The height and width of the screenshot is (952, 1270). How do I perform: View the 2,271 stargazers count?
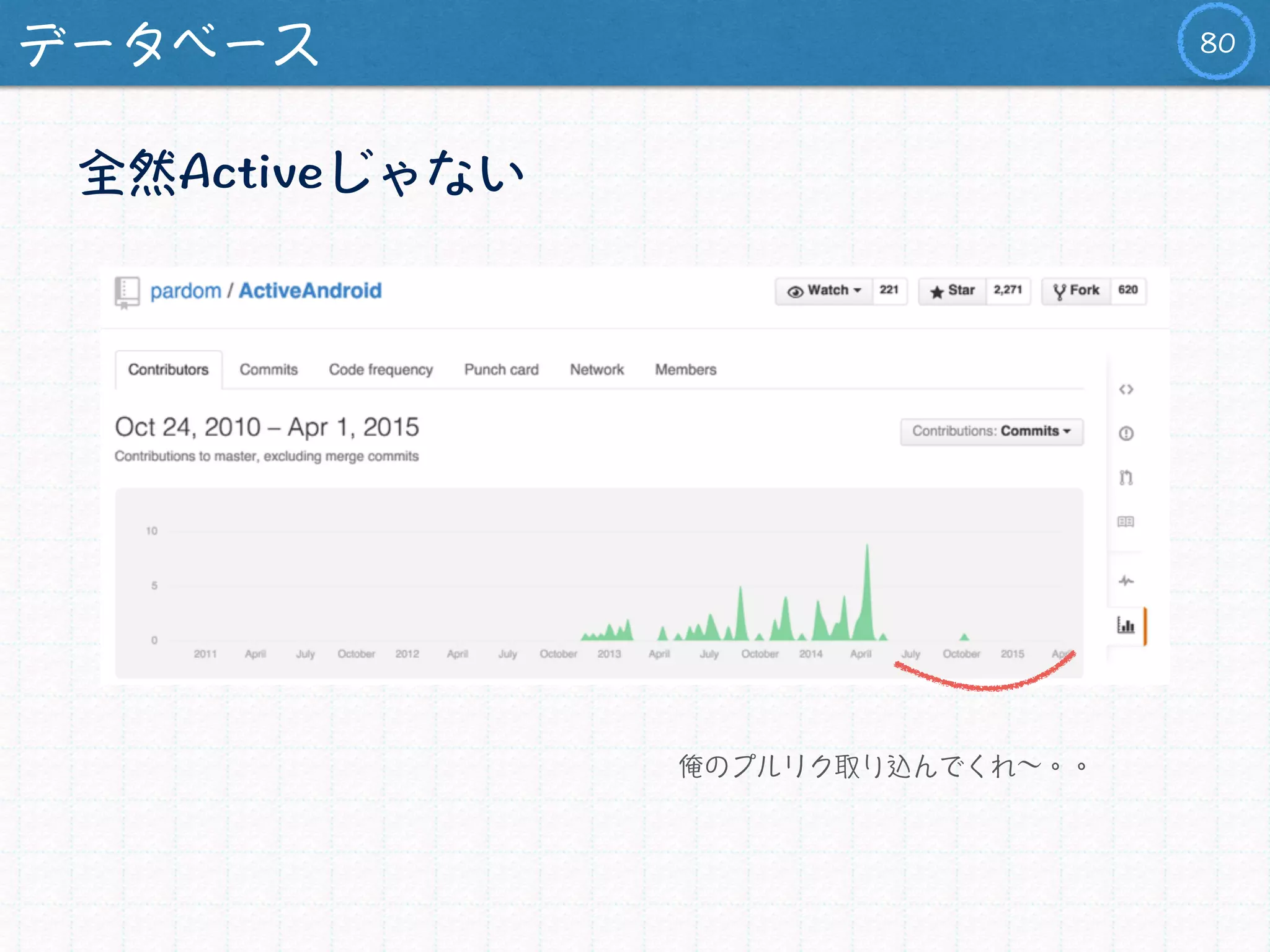pos(1008,291)
